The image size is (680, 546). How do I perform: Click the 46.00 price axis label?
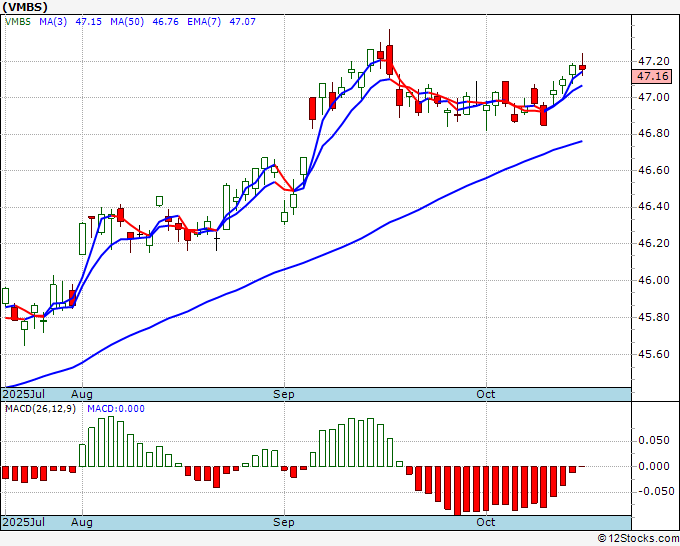654,281
